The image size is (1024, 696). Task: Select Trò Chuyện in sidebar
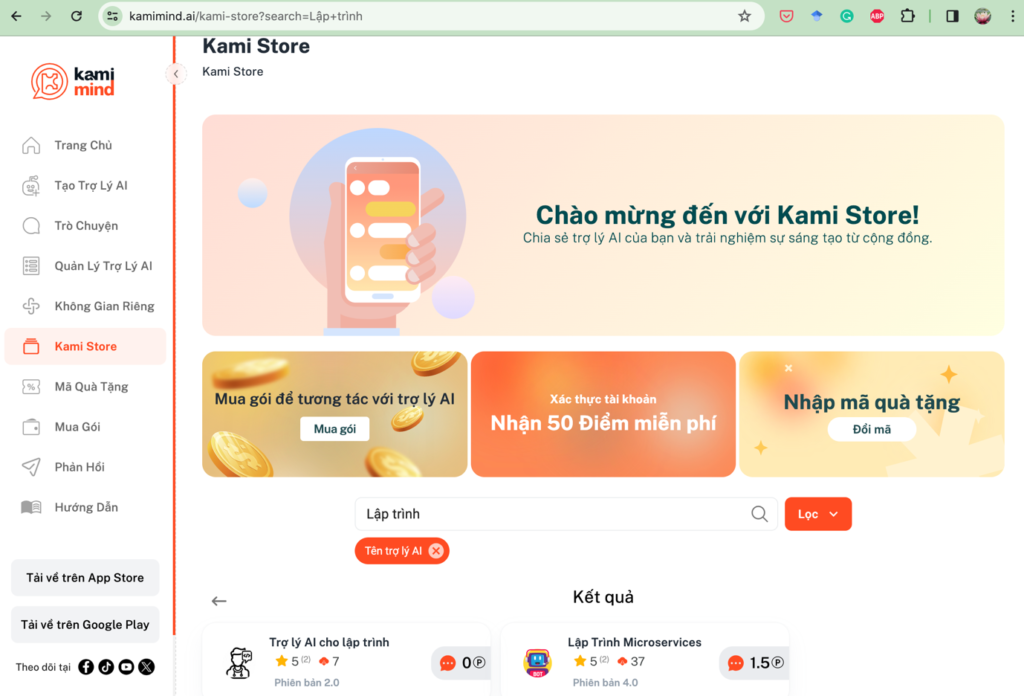[85, 226]
